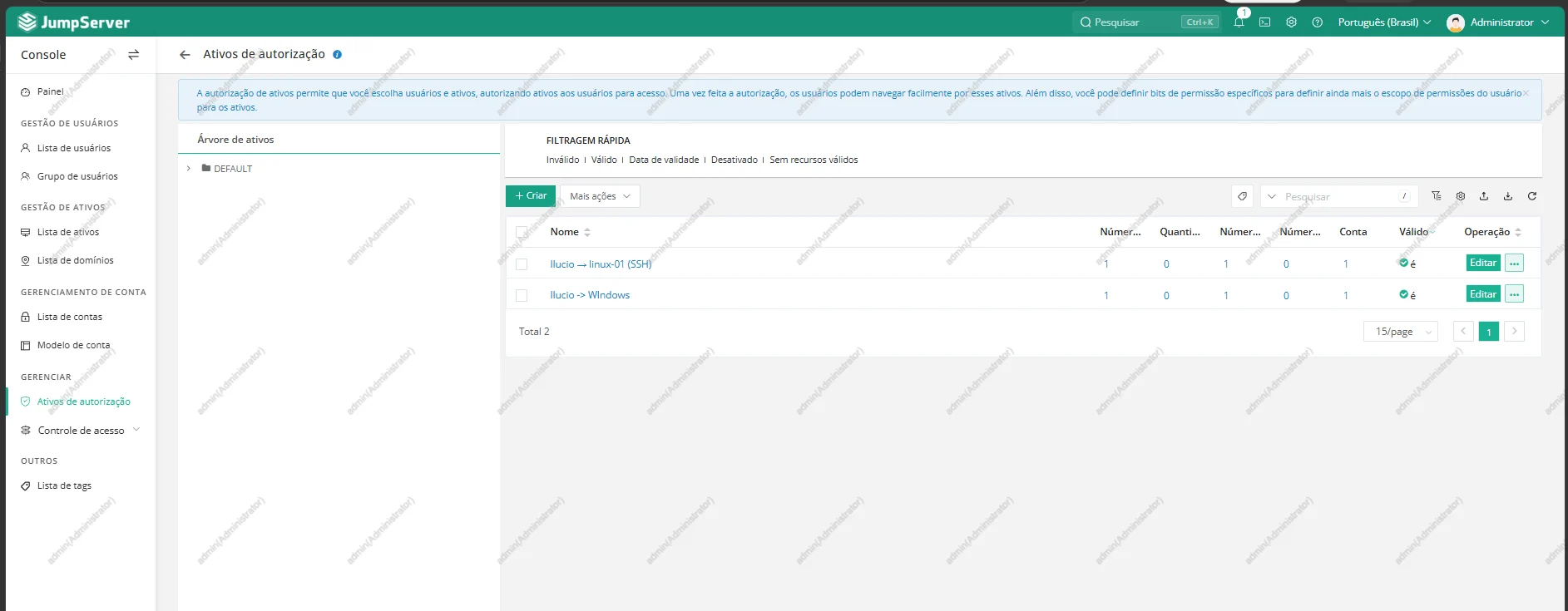Viewport: 1568px width, 611px height.
Task: Go back using the arrow beside Ativos de autorização
Action: click(x=185, y=55)
